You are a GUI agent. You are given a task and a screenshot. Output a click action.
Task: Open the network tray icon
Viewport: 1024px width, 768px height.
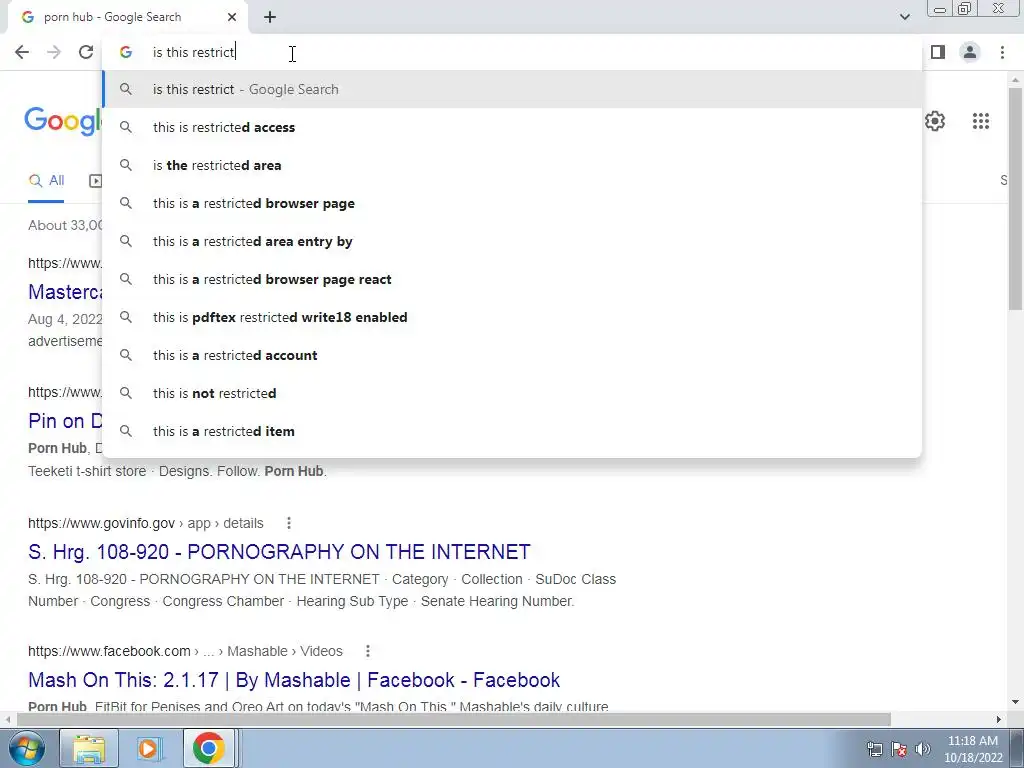(874, 749)
